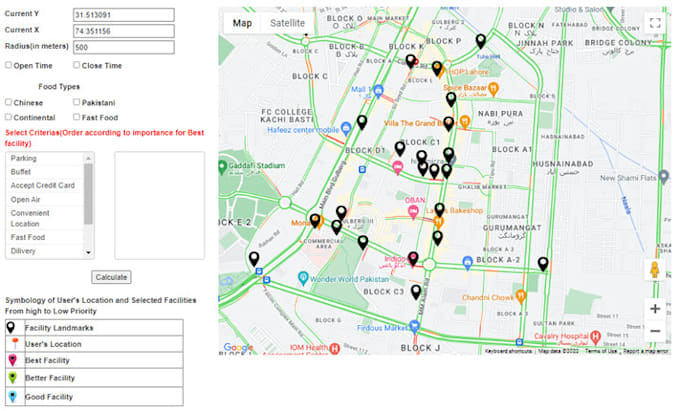Click Facility Landmarks legend row

click(94, 327)
